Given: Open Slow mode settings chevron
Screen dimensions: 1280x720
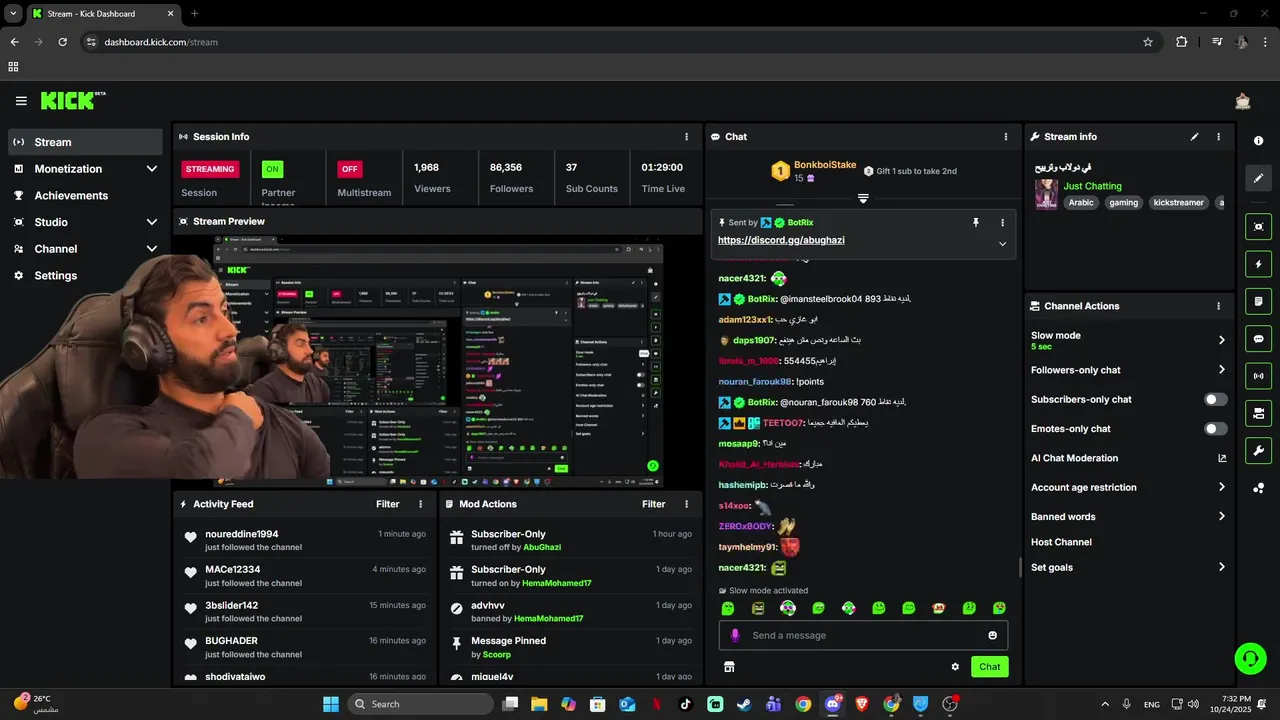Looking at the screenshot, I should (x=1221, y=340).
